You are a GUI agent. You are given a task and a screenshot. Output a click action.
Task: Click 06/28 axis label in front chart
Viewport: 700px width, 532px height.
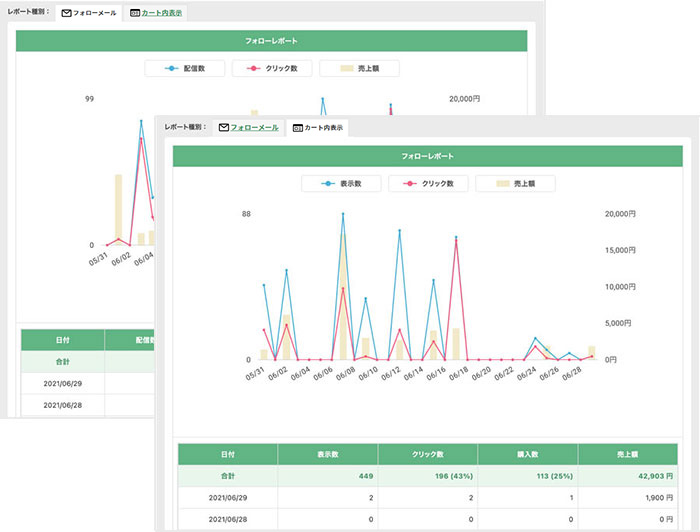coord(571,374)
